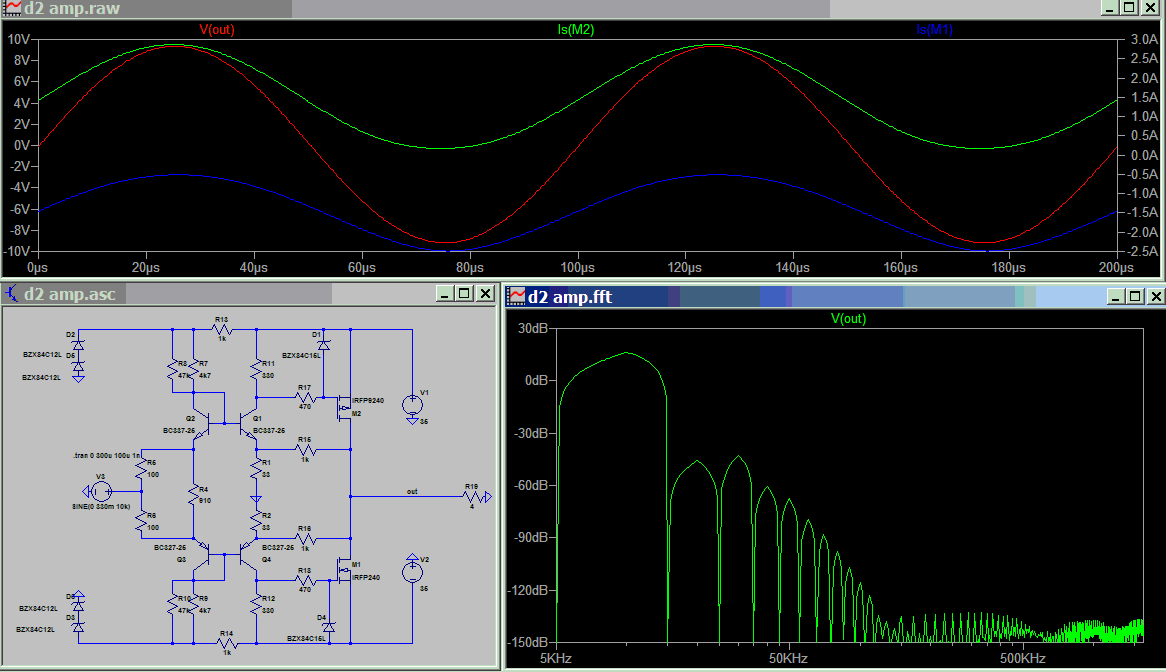This screenshot has width=1166, height=672.
Task: Open d2 amp.fft window system icon
Action: click(517, 297)
